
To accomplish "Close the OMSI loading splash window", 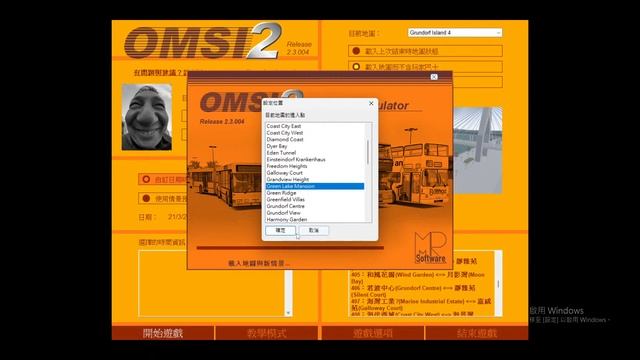I will [434, 77].
